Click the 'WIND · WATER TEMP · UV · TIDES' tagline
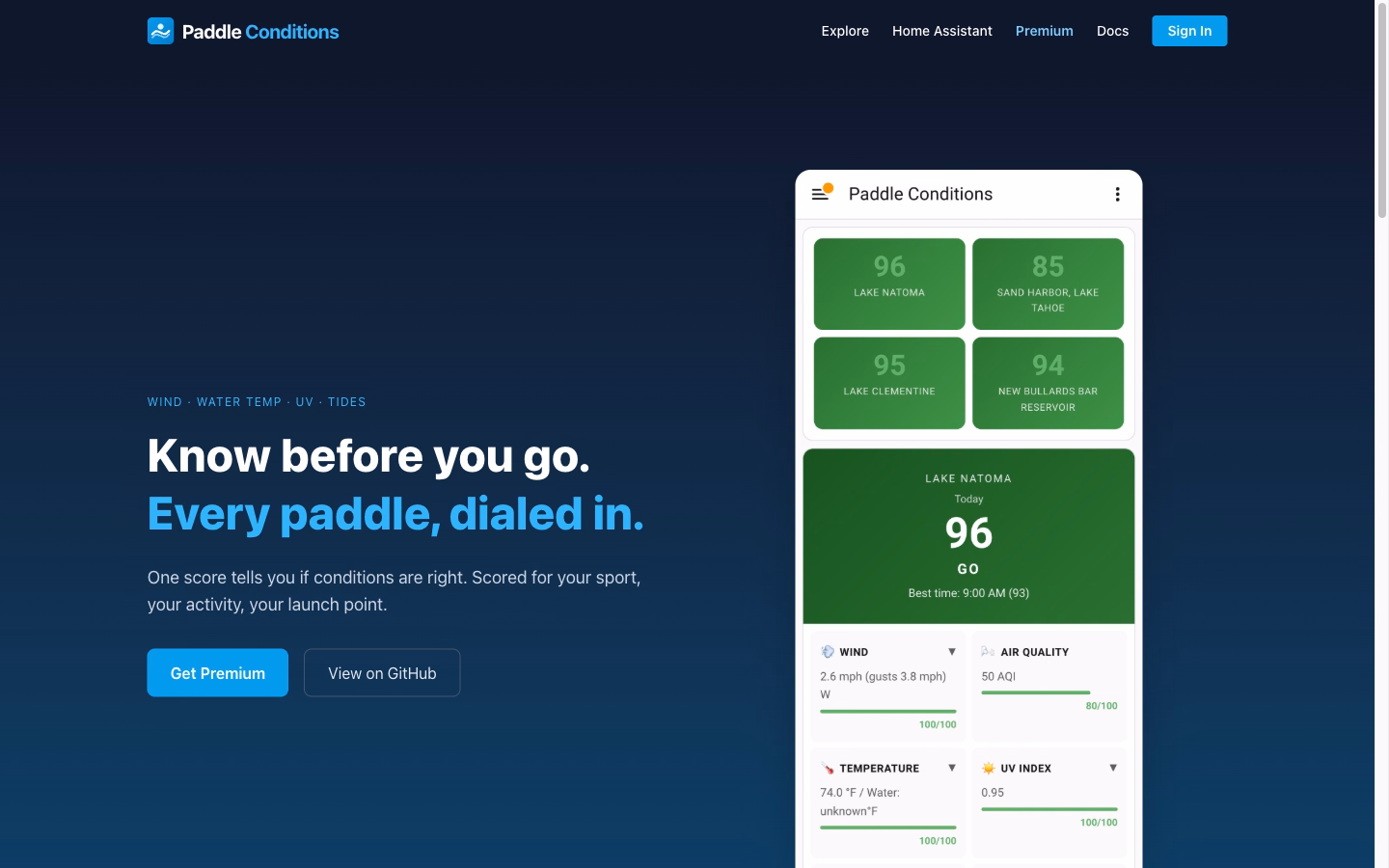Image resolution: width=1389 pixels, height=868 pixels. click(257, 402)
